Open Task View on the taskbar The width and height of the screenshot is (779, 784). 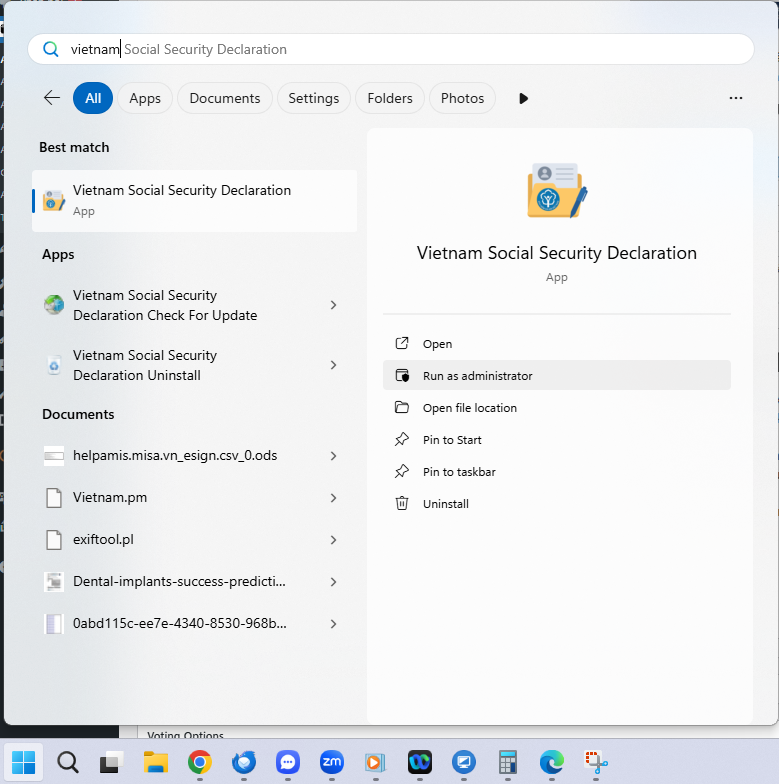(112, 762)
